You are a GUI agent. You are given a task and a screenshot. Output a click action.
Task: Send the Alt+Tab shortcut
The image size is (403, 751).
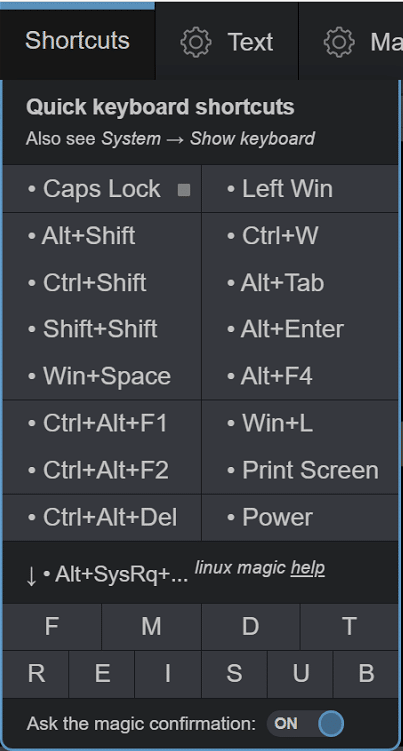[x=300, y=283]
